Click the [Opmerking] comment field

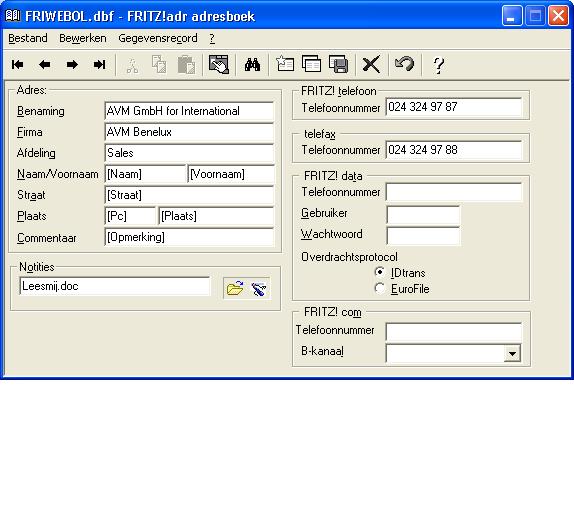point(189,237)
